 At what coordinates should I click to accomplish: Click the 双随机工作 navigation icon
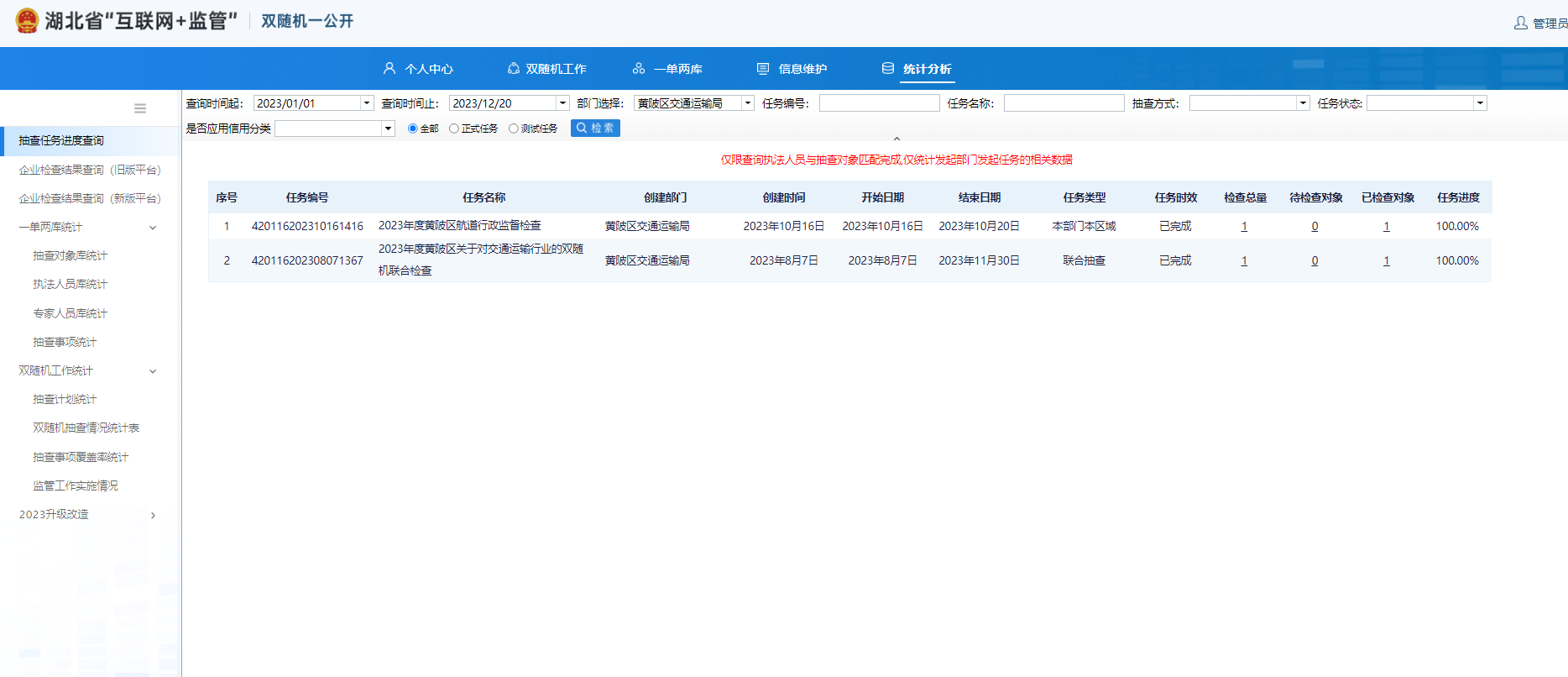tap(513, 68)
